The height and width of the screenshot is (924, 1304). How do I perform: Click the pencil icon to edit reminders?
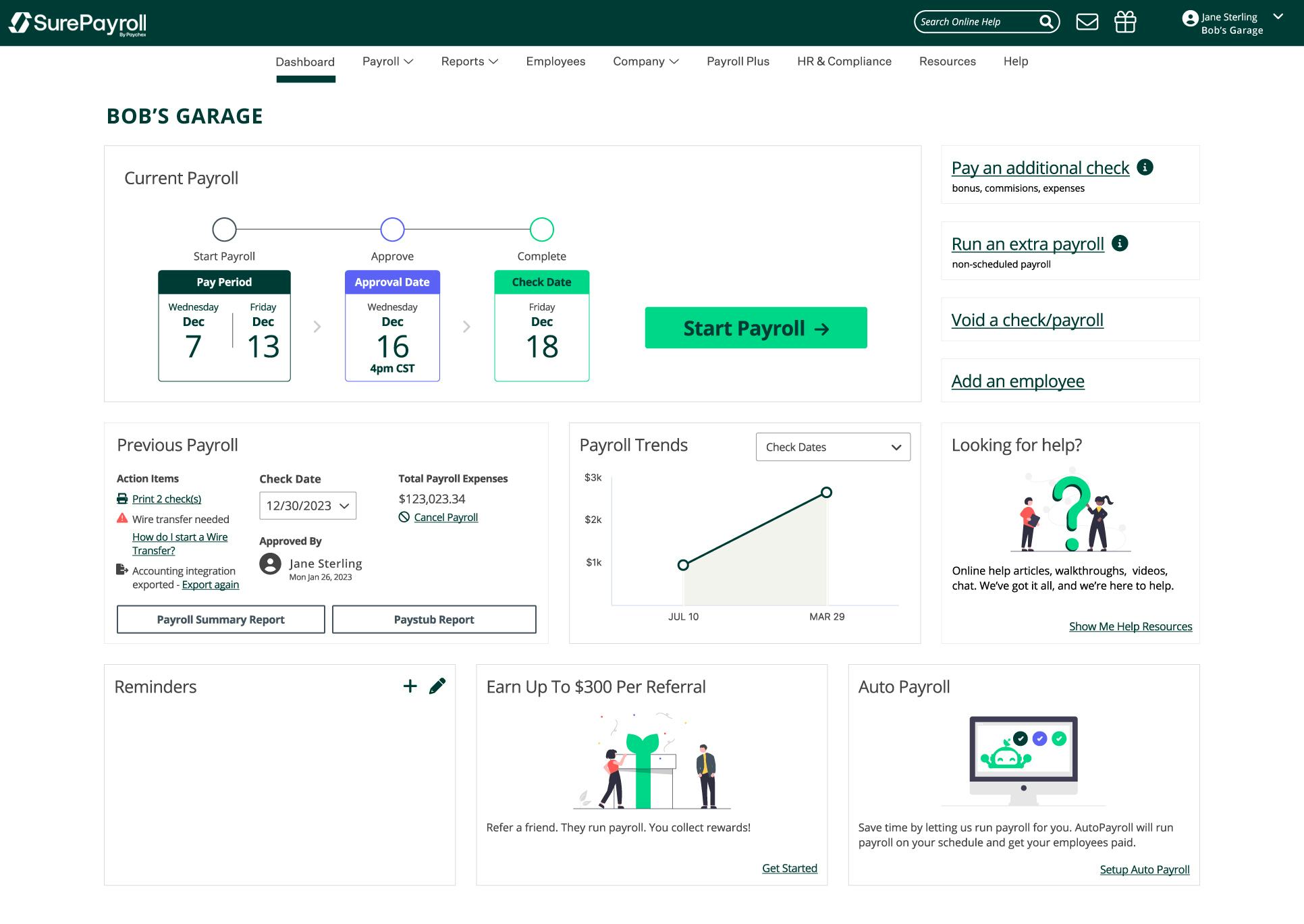437,685
